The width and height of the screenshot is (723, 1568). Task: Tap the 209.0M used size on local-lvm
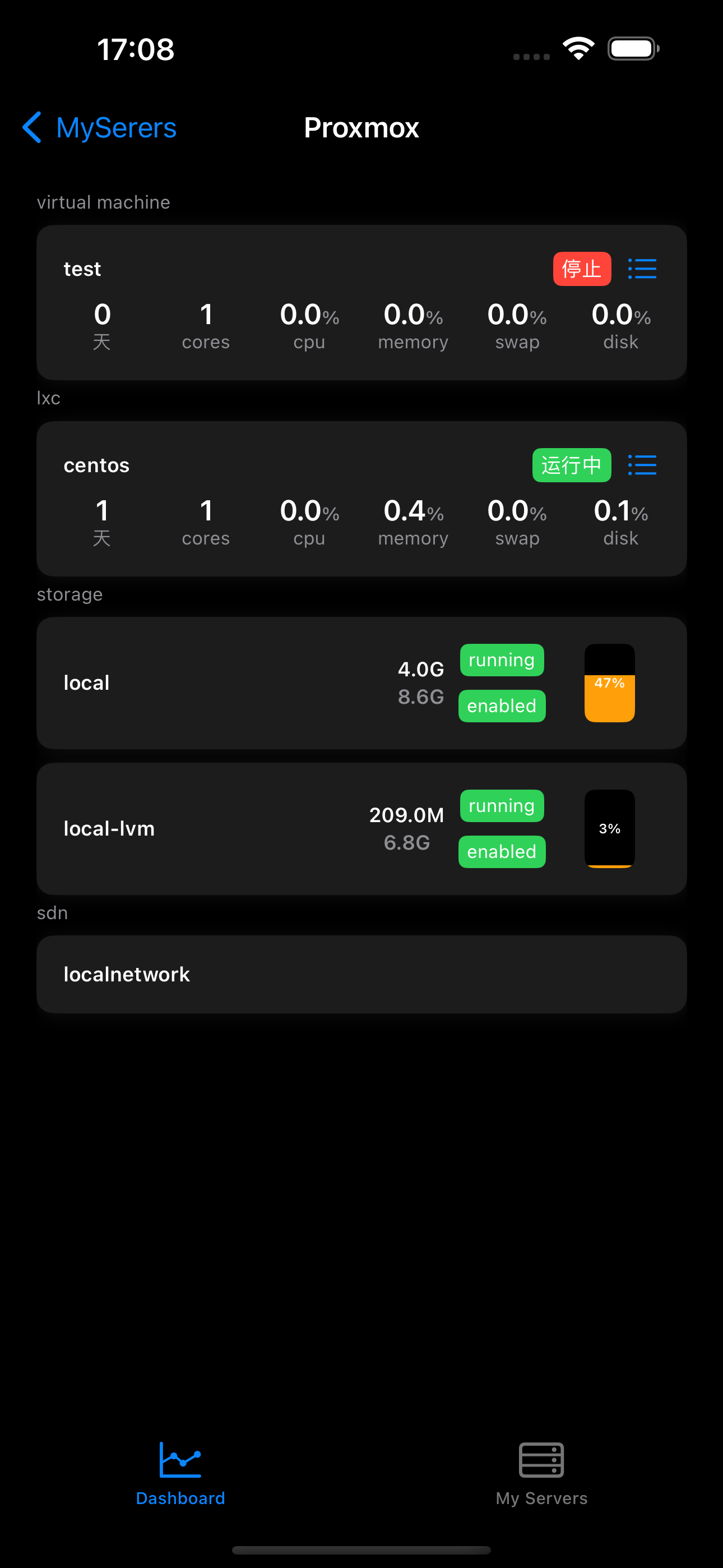coord(406,815)
